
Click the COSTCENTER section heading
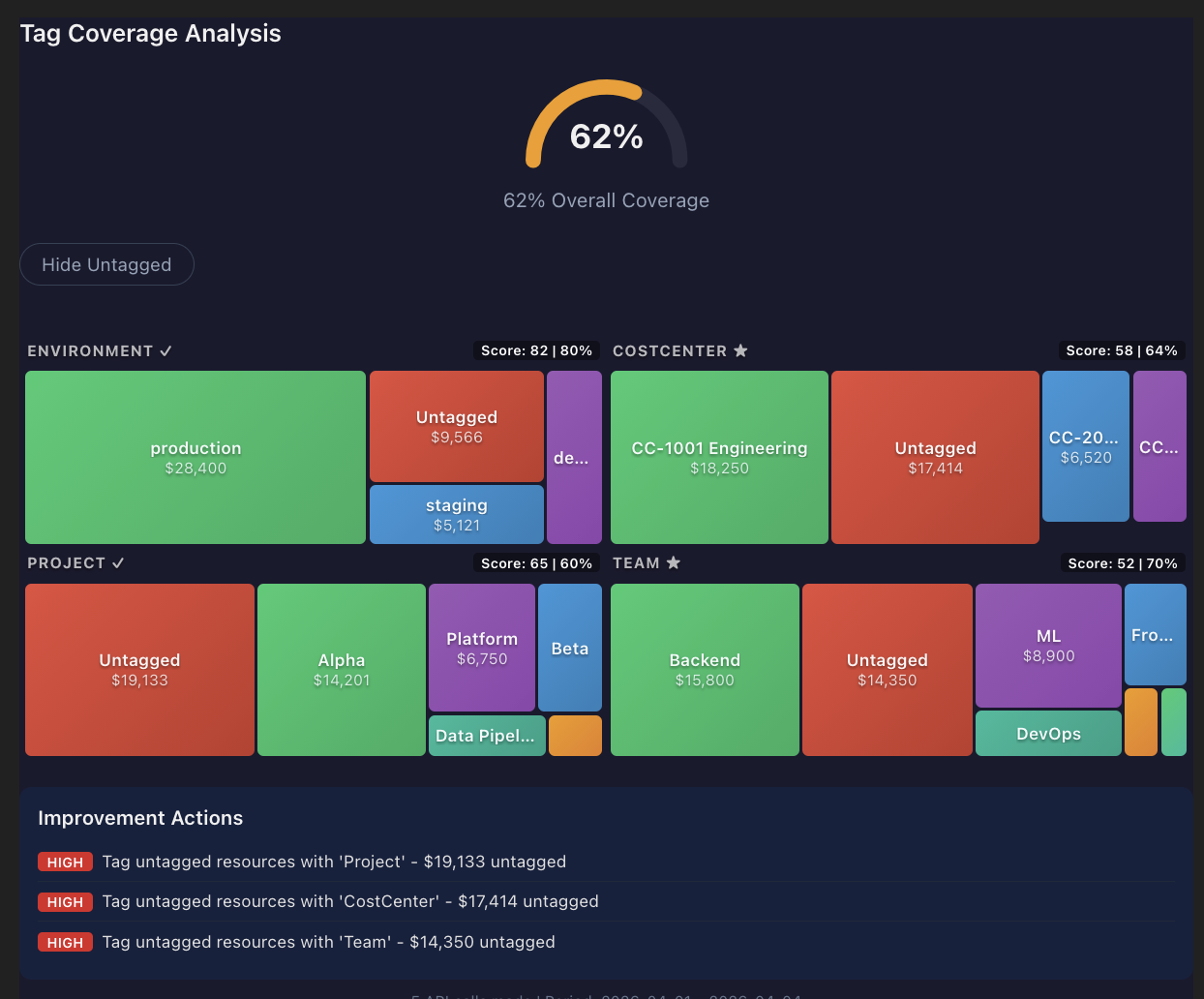[670, 351]
